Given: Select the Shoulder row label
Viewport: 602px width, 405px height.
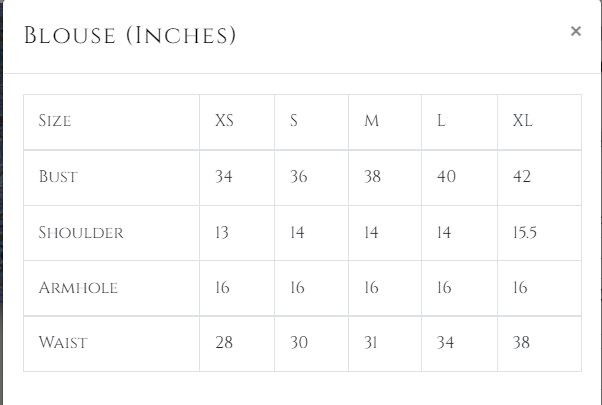Looking at the screenshot, I should click(x=81, y=233).
